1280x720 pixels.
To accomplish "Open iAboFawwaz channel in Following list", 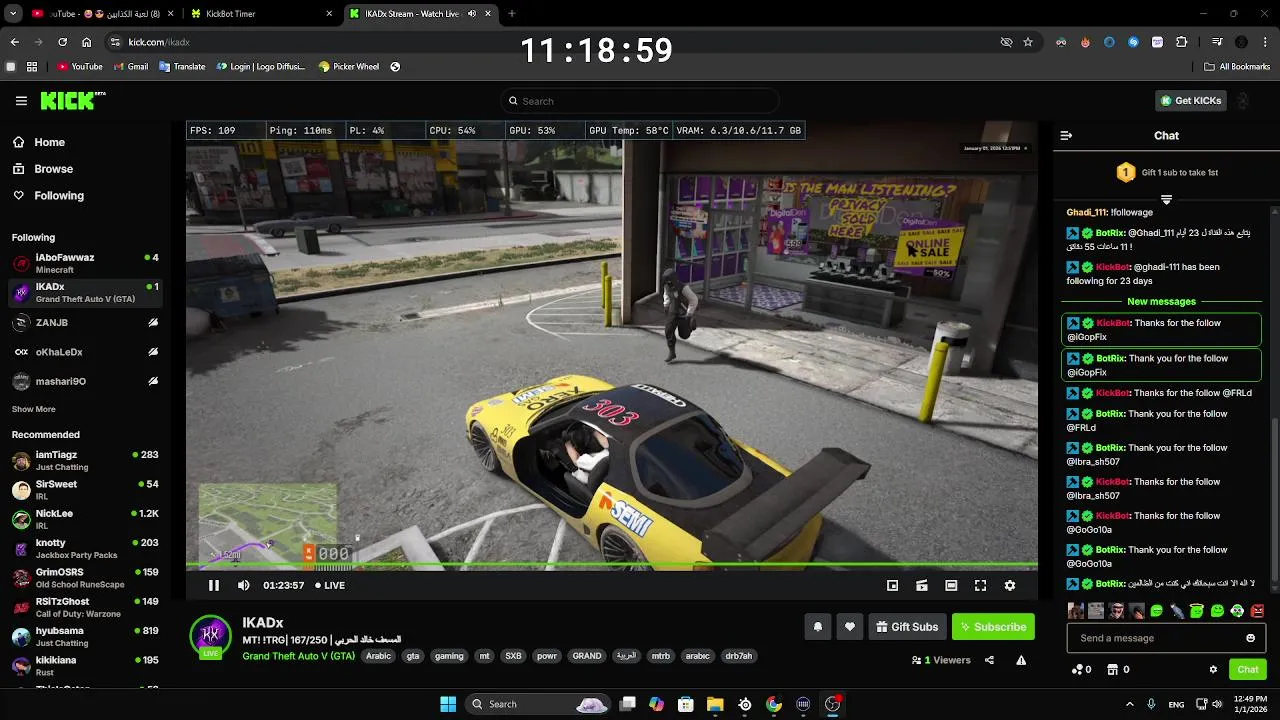I will click(x=85, y=263).
